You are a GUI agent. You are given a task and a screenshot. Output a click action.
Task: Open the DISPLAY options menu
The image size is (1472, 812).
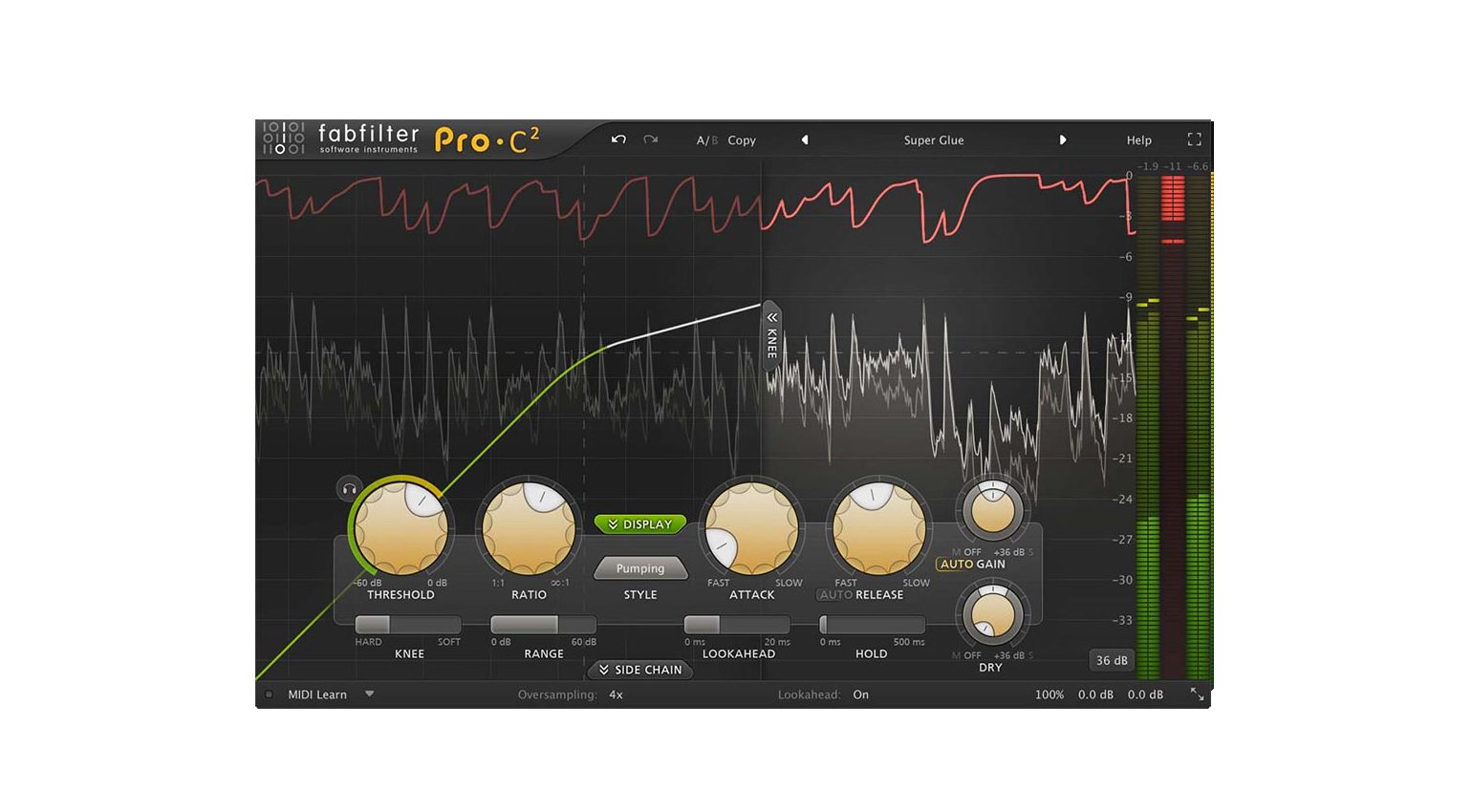[639, 524]
